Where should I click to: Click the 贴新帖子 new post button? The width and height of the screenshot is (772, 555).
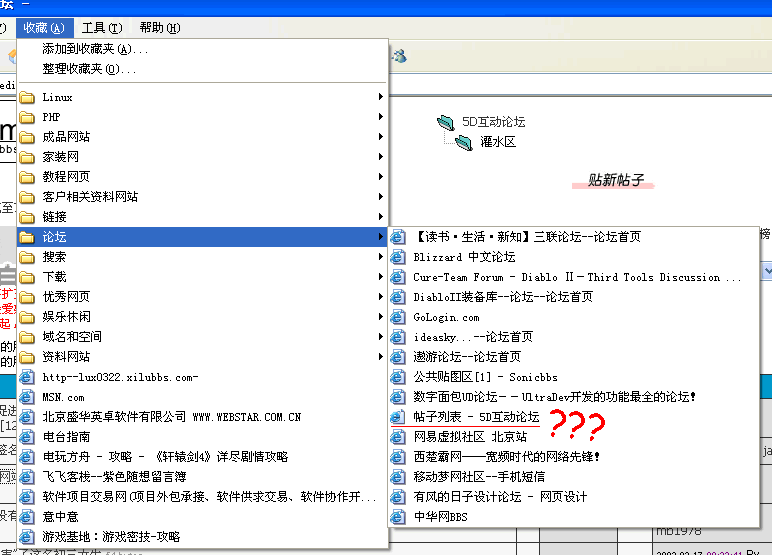(614, 180)
